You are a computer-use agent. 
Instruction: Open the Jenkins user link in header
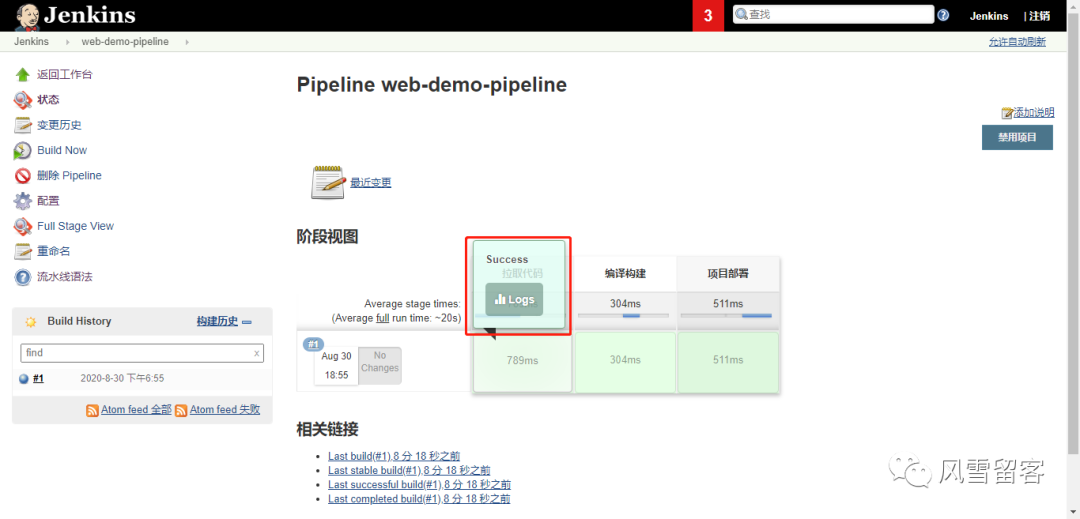pyautogui.click(x=988, y=16)
